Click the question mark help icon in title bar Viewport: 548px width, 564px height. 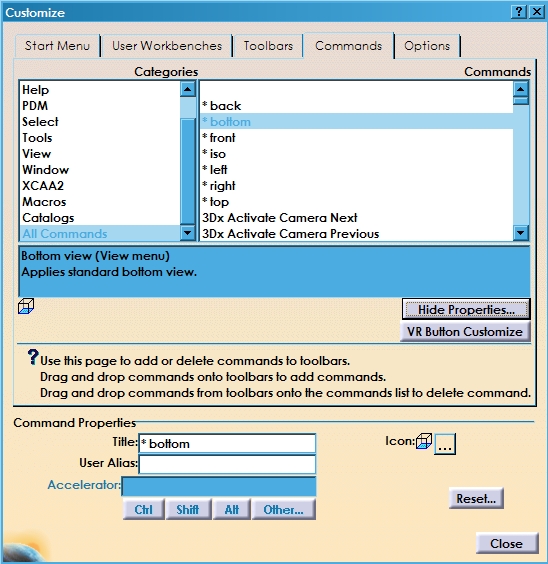519,12
